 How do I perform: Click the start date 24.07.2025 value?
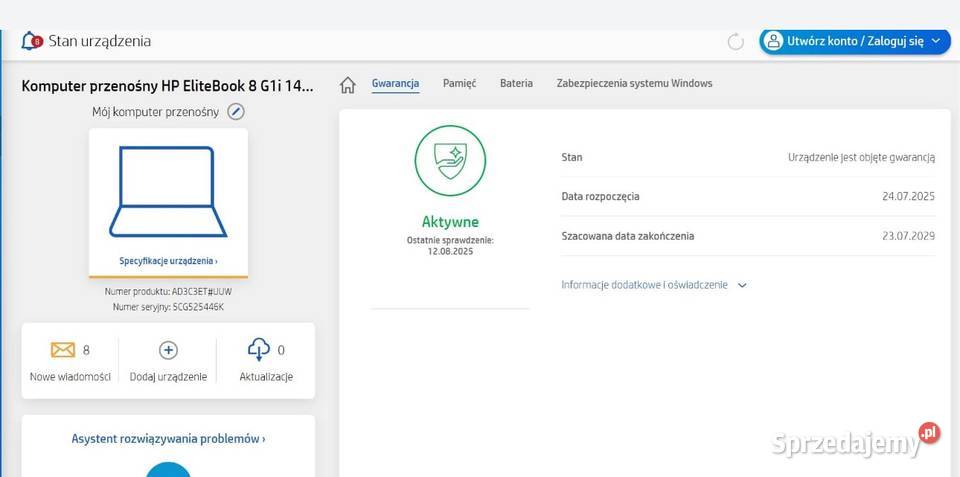coord(909,197)
